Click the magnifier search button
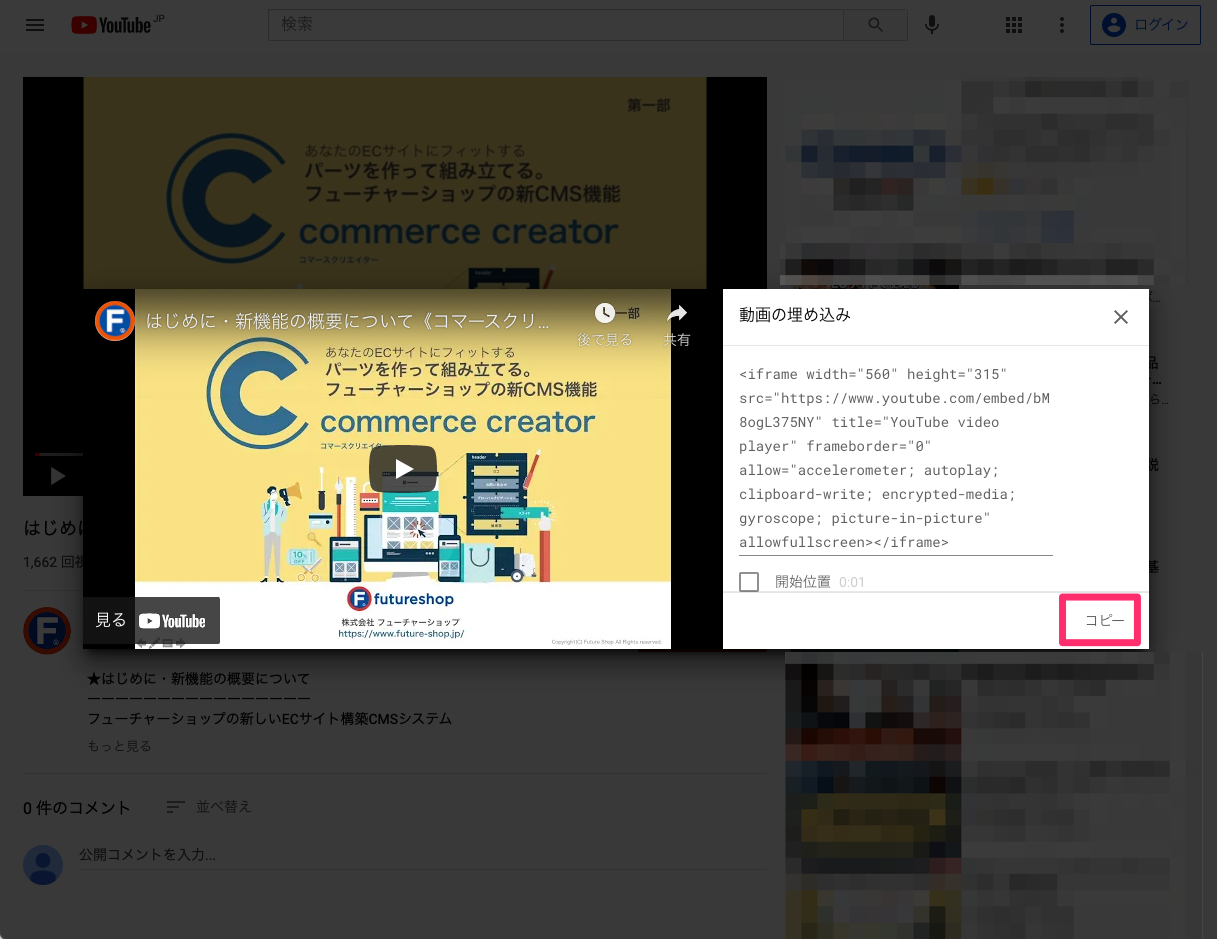 point(876,25)
